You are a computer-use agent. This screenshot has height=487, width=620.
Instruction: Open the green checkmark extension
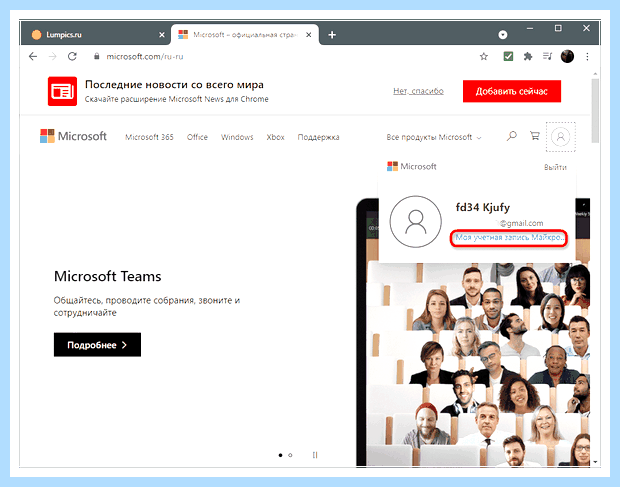(x=508, y=57)
